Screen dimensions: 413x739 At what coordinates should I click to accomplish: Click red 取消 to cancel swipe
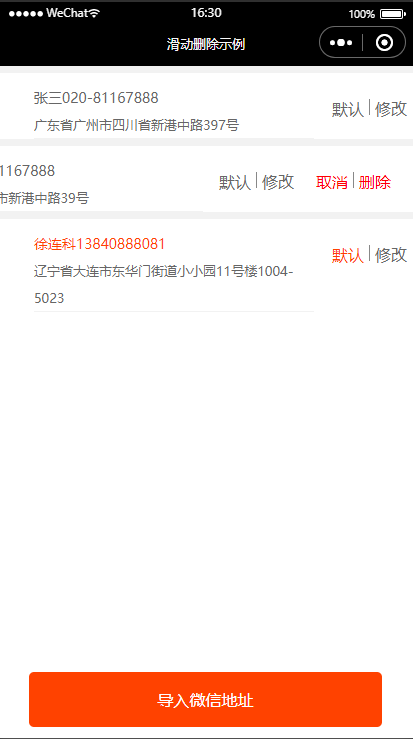332,182
